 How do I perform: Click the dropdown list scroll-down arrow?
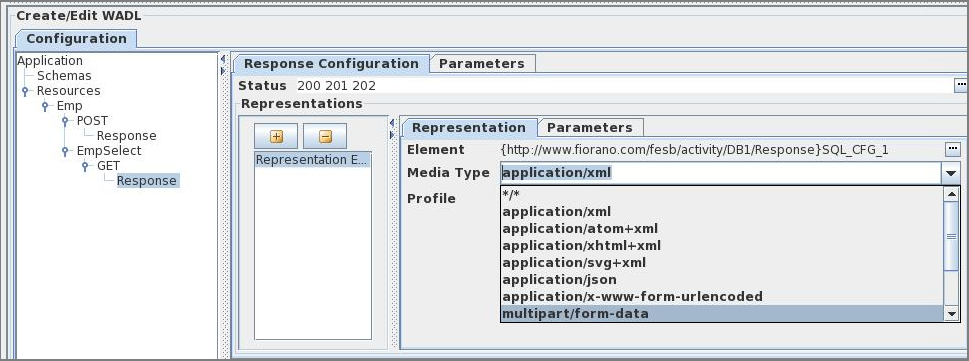[x=952, y=314]
